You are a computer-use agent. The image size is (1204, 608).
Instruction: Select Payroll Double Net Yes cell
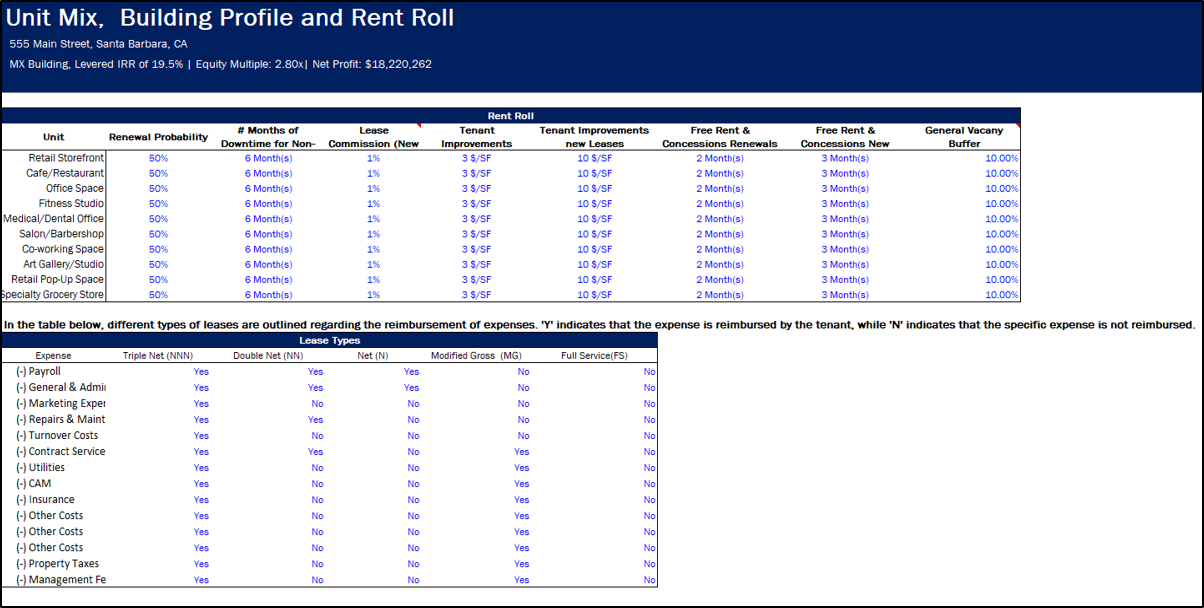pos(315,372)
